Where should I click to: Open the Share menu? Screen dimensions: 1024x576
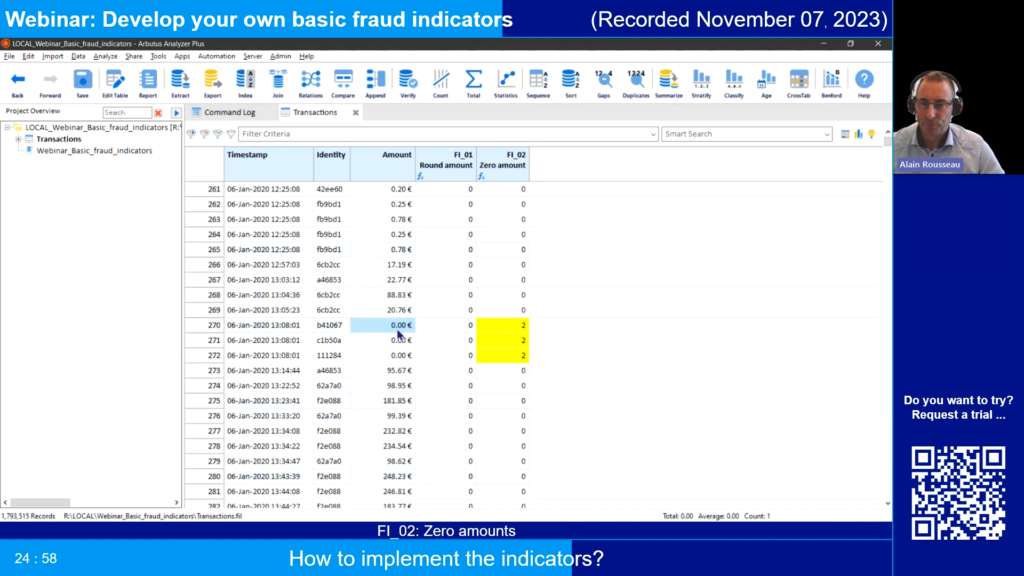click(134, 56)
